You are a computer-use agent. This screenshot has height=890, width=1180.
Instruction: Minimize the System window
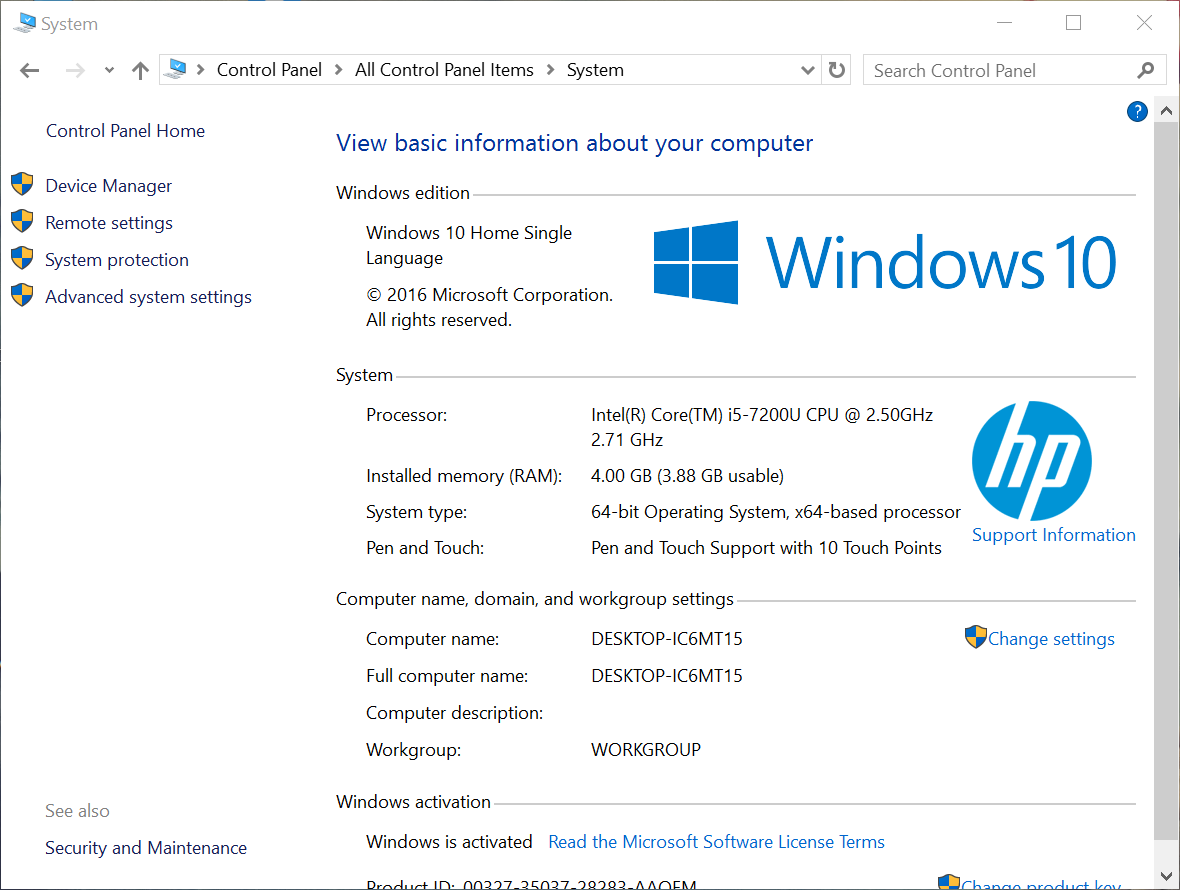[x=1004, y=23]
